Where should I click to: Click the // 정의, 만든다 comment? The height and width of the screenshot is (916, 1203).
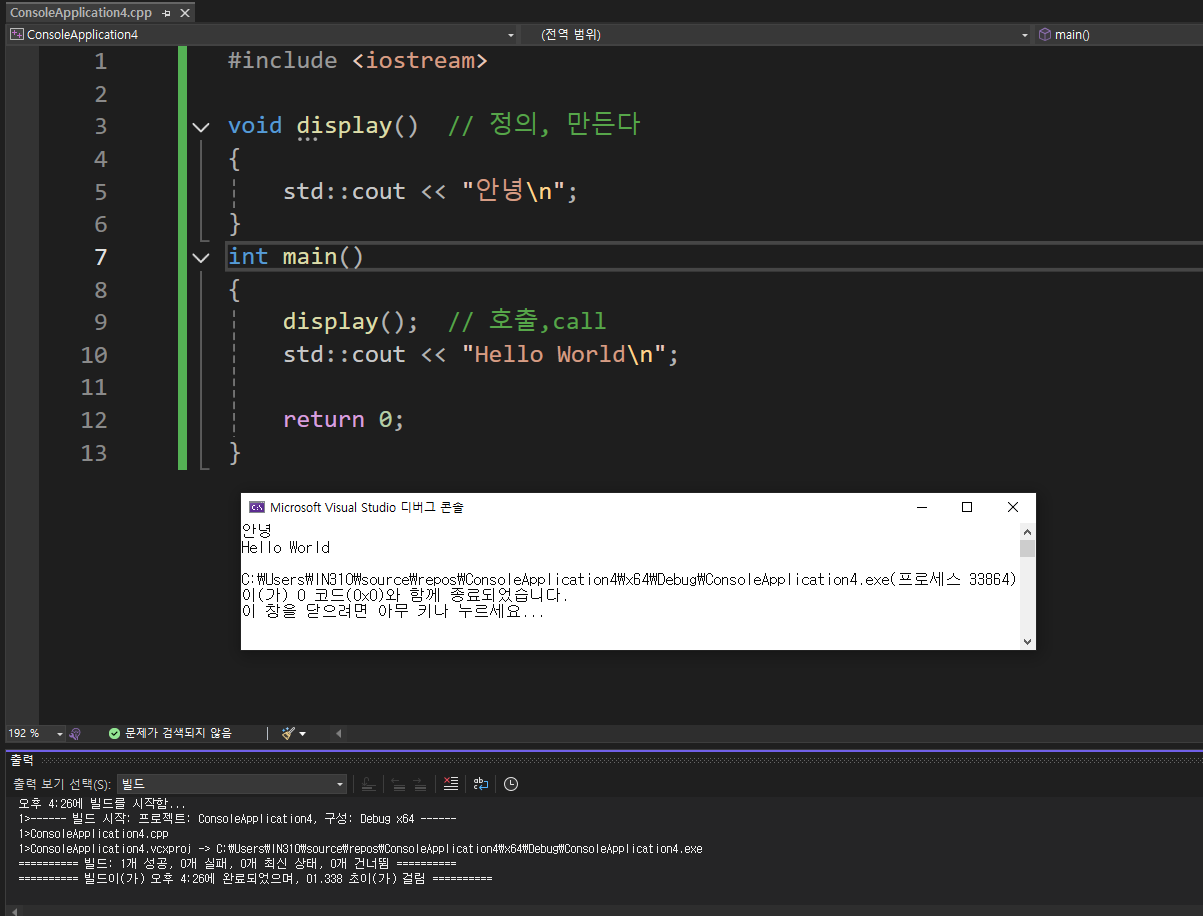tap(544, 126)
